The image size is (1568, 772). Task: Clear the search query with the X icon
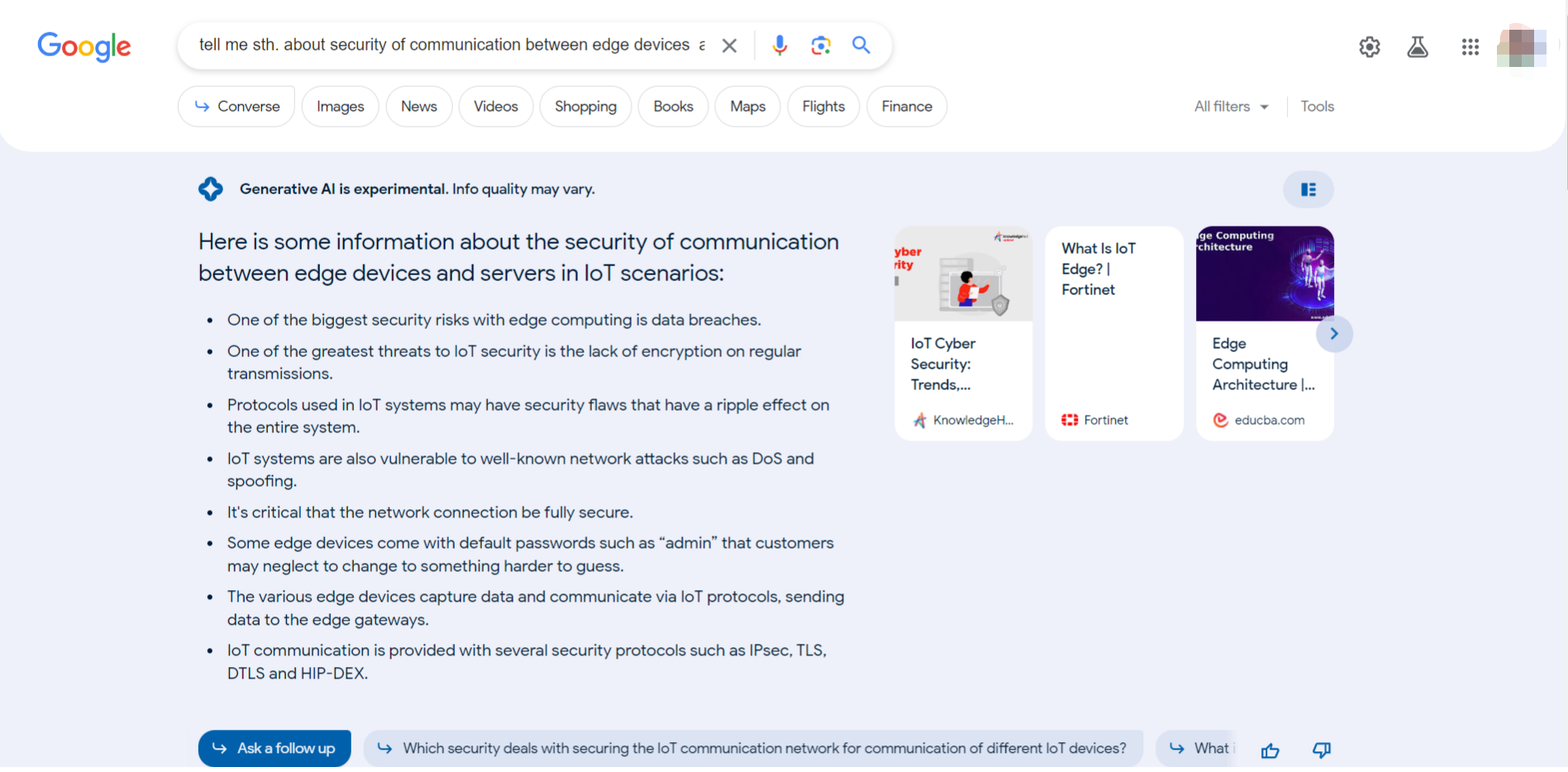coord(729,45)
